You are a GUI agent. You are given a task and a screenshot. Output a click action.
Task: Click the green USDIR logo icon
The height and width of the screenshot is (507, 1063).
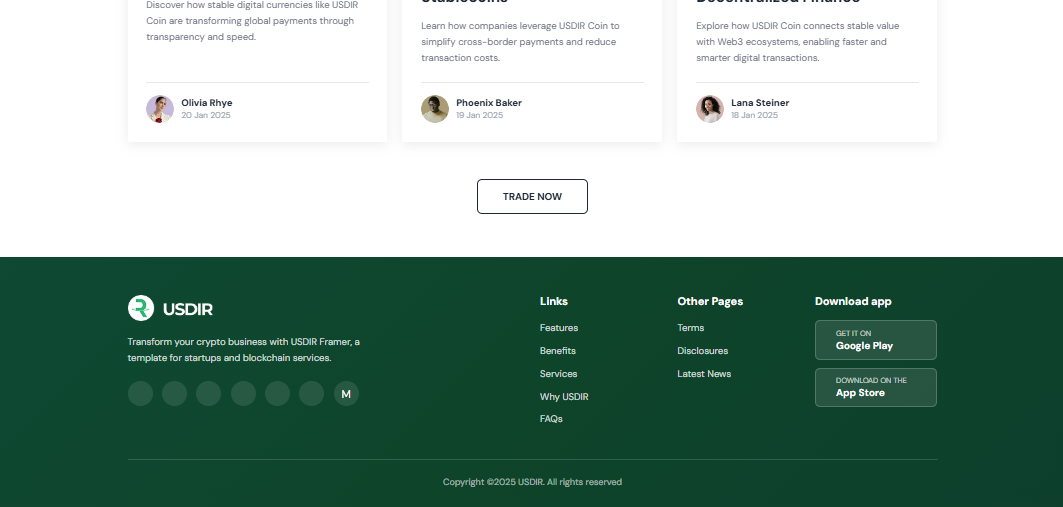[x=141, y=308]
